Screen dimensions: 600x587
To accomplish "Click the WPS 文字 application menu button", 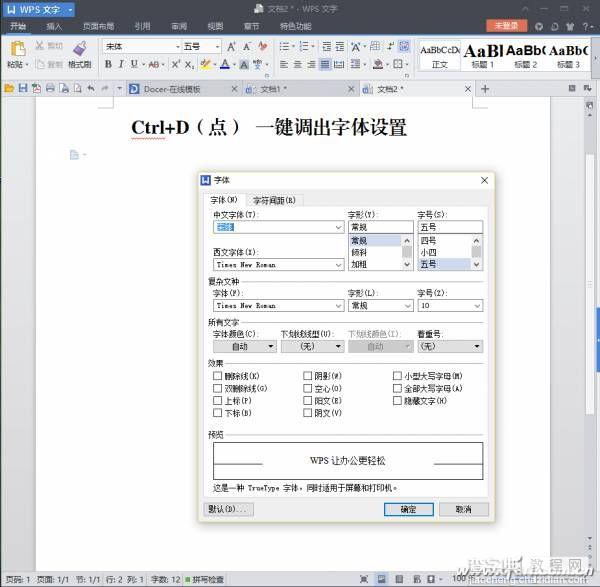I will click(39, 9).
